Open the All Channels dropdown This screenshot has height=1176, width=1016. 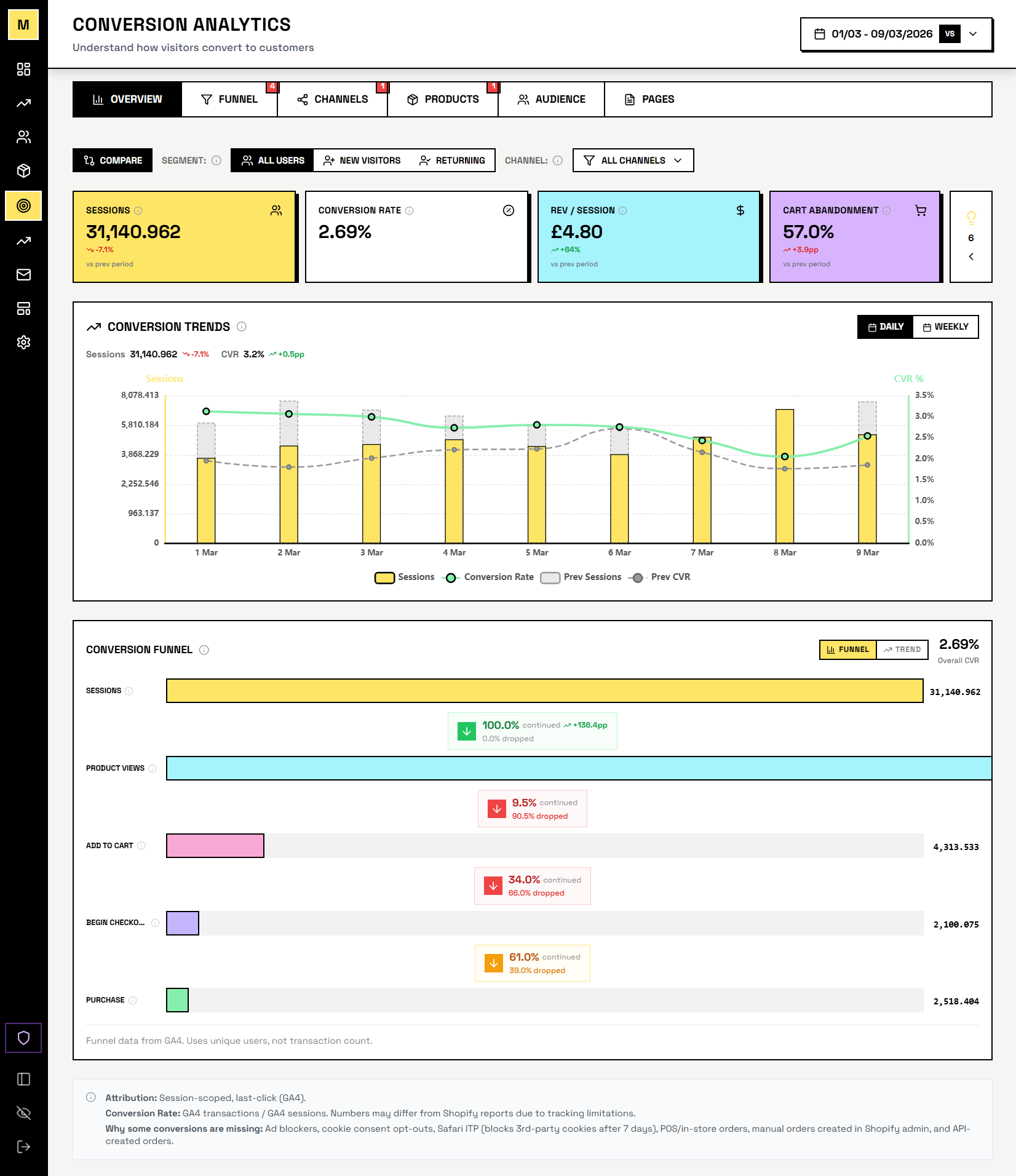[633, 160]
